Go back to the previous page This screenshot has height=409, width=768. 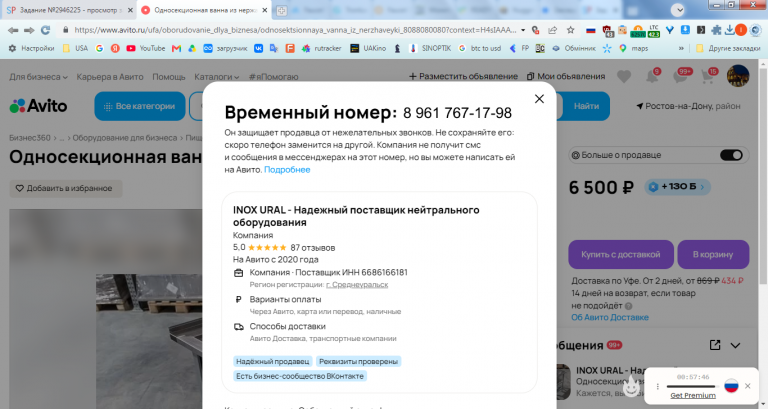click(x=13, y=30)
